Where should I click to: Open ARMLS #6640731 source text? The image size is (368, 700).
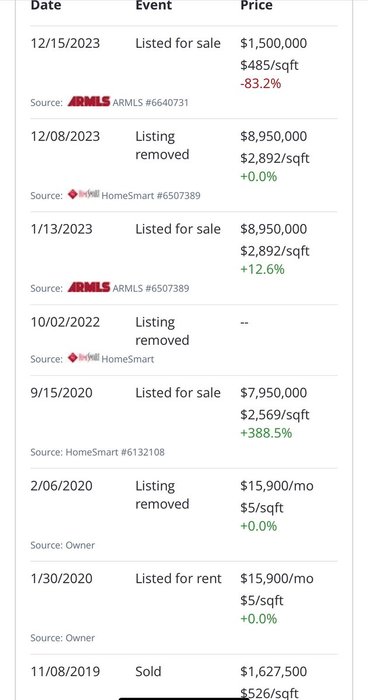pyautogui.click(x=151, y=102)
